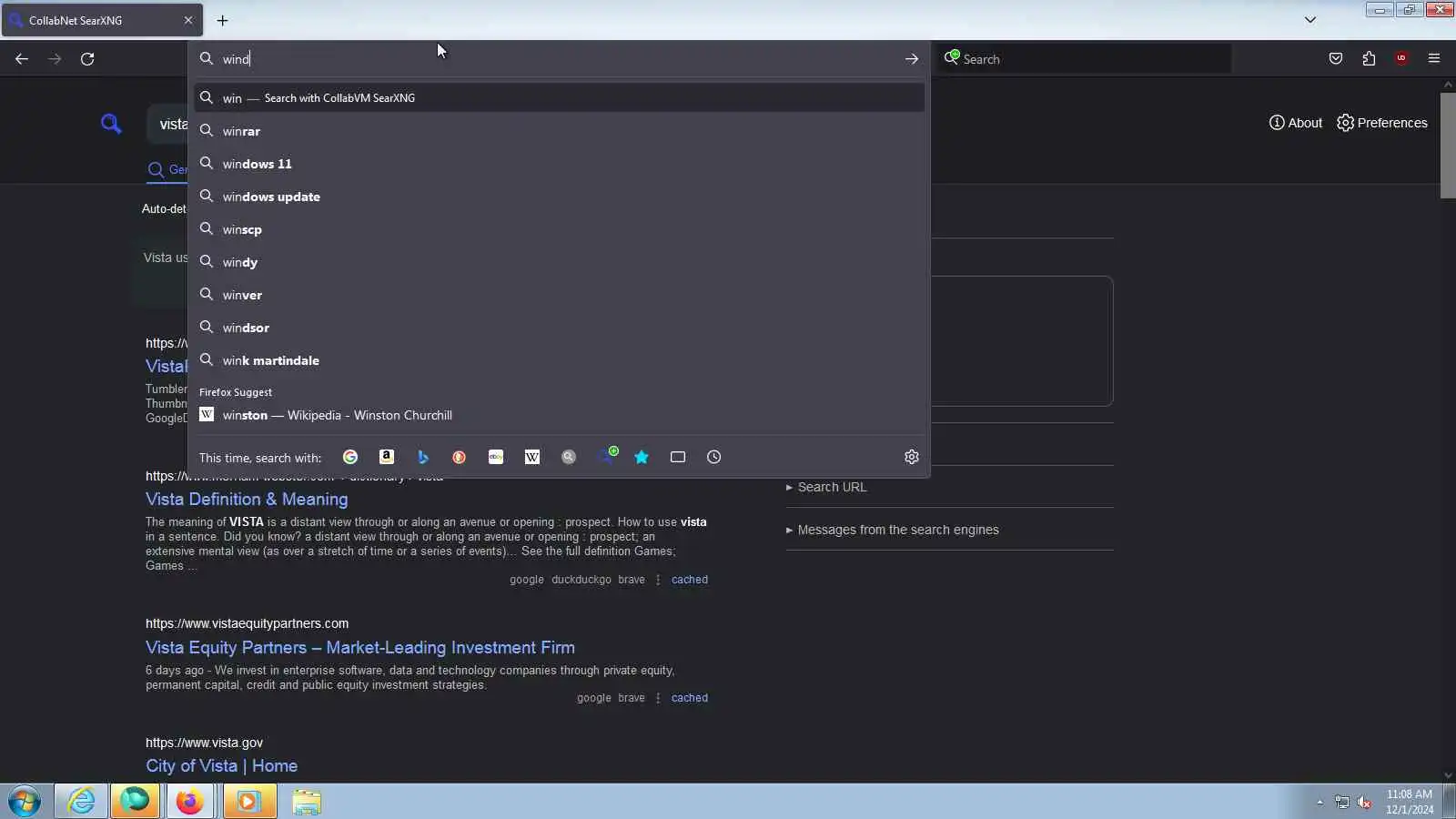Screen dimensions: 1456x819
Task: Search this time with Bing
Action: (x=423, y=457)
